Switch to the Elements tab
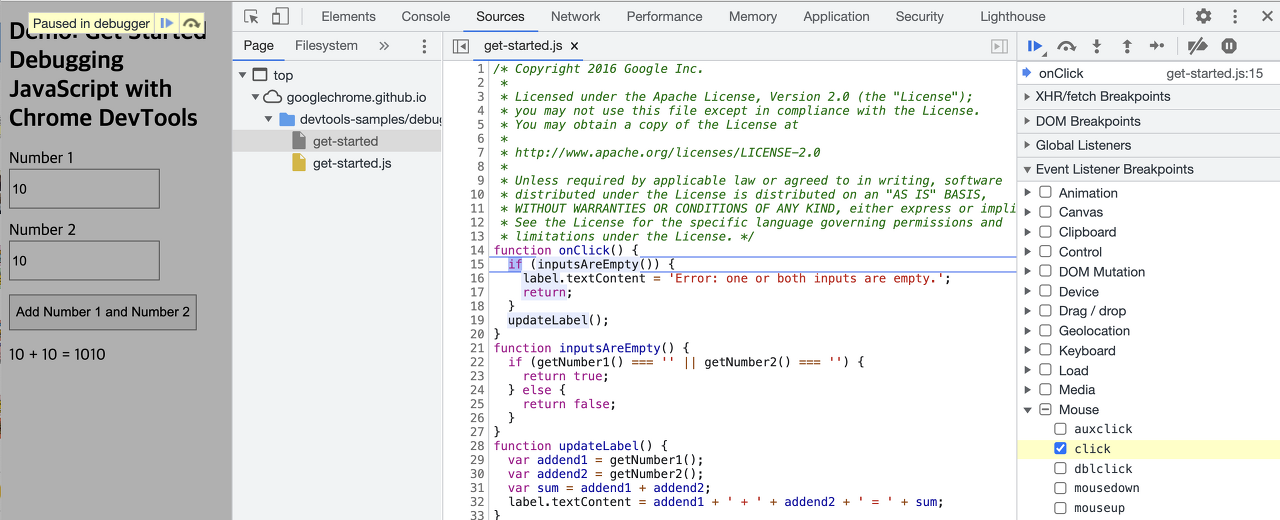Image resolution: width=1280 pixels, height=520 pixels. (x=348, y=16)
